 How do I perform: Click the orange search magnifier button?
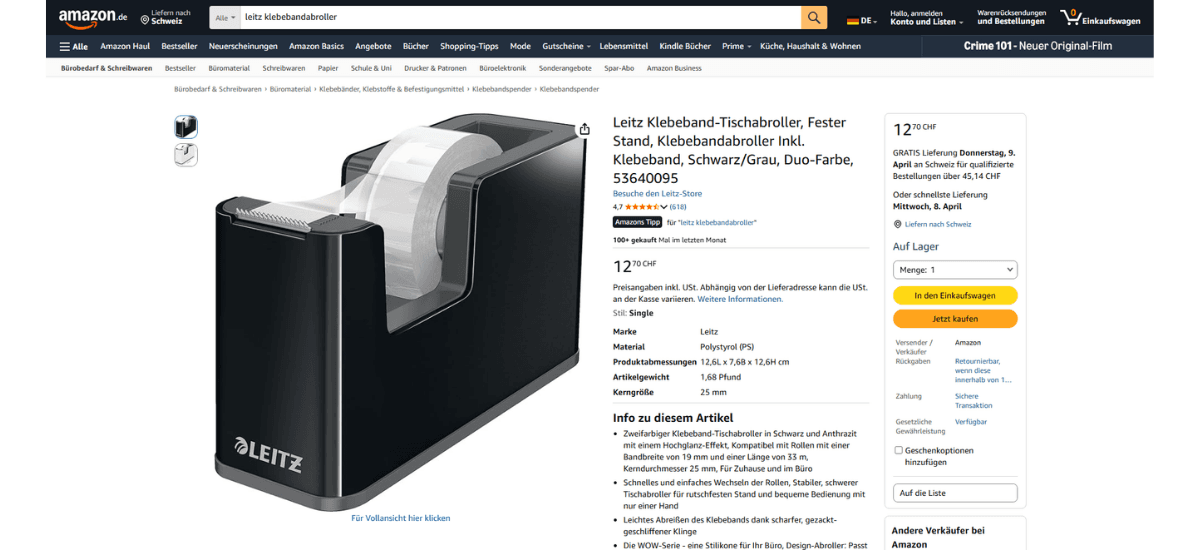point(814,17)
